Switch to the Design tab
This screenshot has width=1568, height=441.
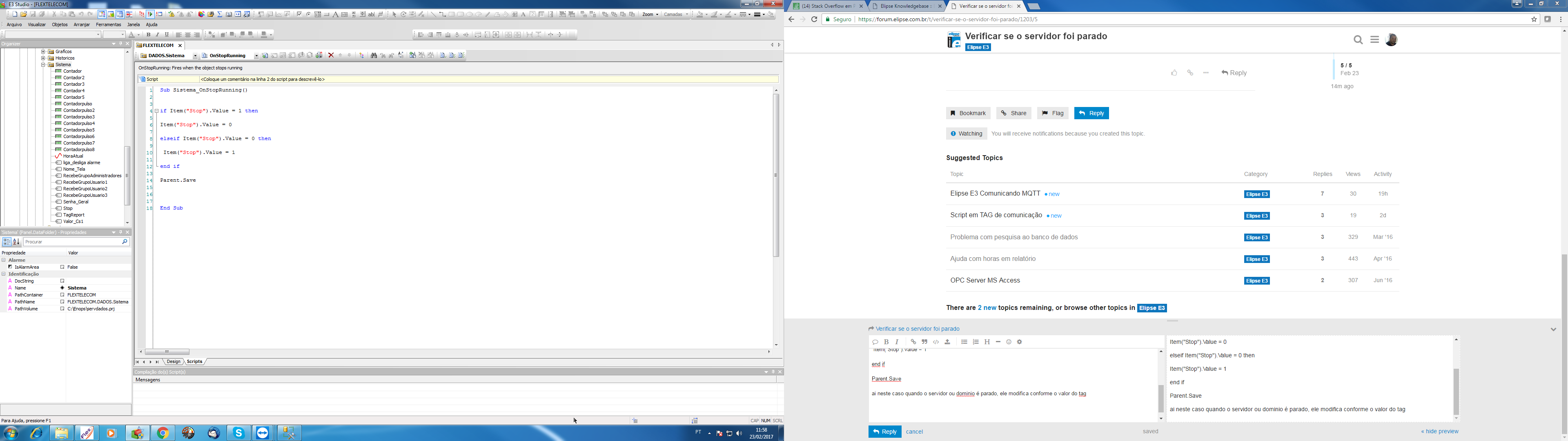pyautogui.click(x=174, y=362)
